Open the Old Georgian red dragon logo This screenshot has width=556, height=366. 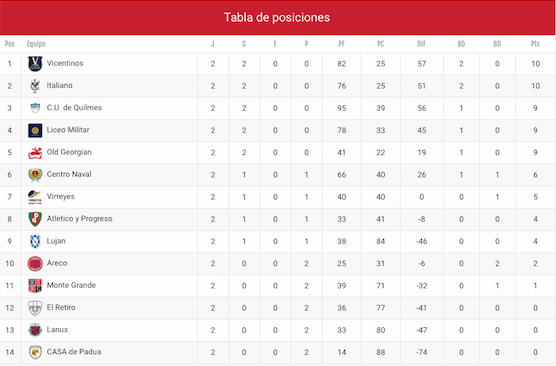[35, 152]
